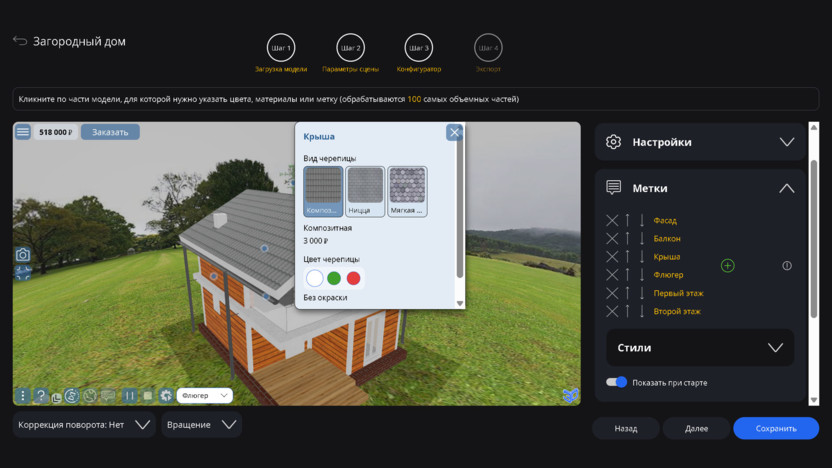Delete the Первый этаж label
Image resolution: width=832 pixels, height=468 pixels.
[x=612, y=293]
